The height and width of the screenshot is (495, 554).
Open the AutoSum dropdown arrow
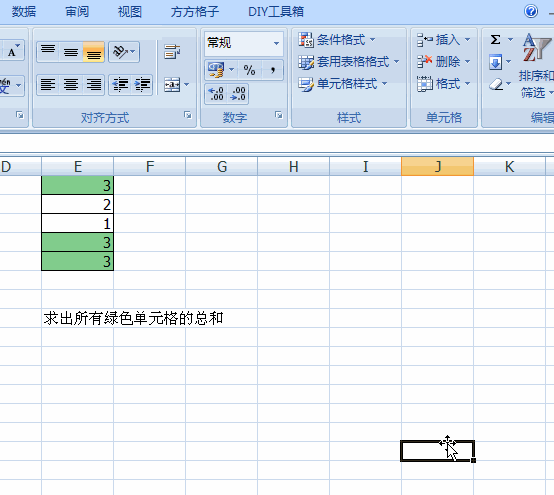pyautogui.click(x=510, y=40)
